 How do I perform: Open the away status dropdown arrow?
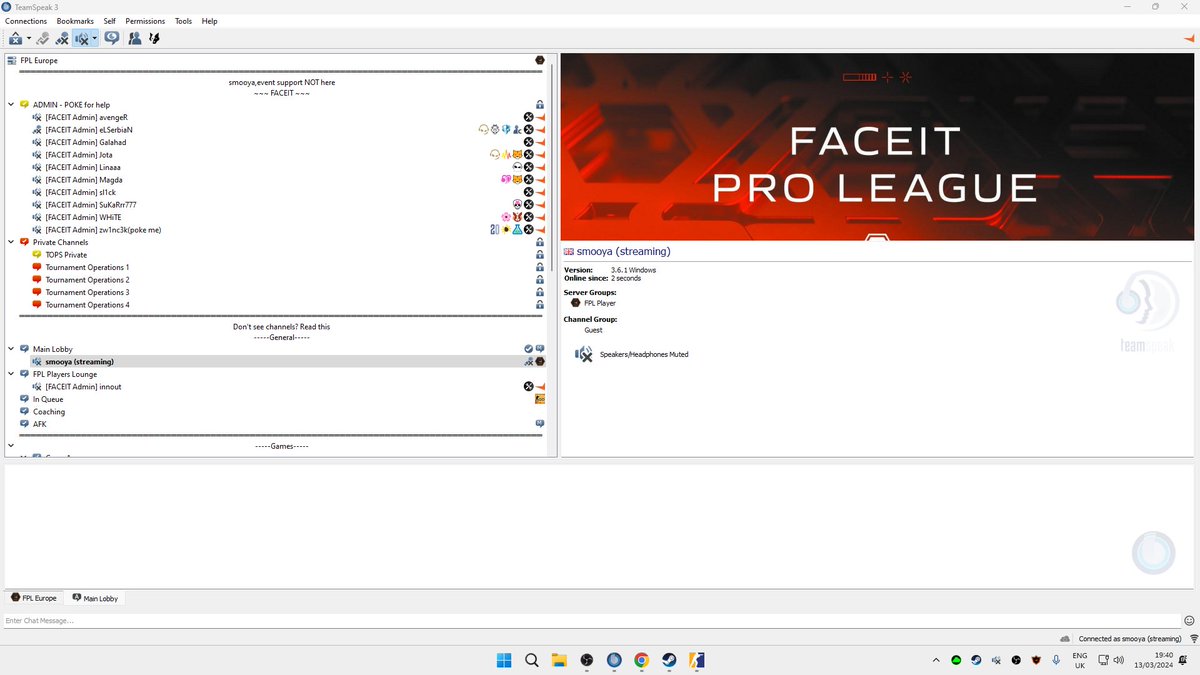[x=29, y=39]
